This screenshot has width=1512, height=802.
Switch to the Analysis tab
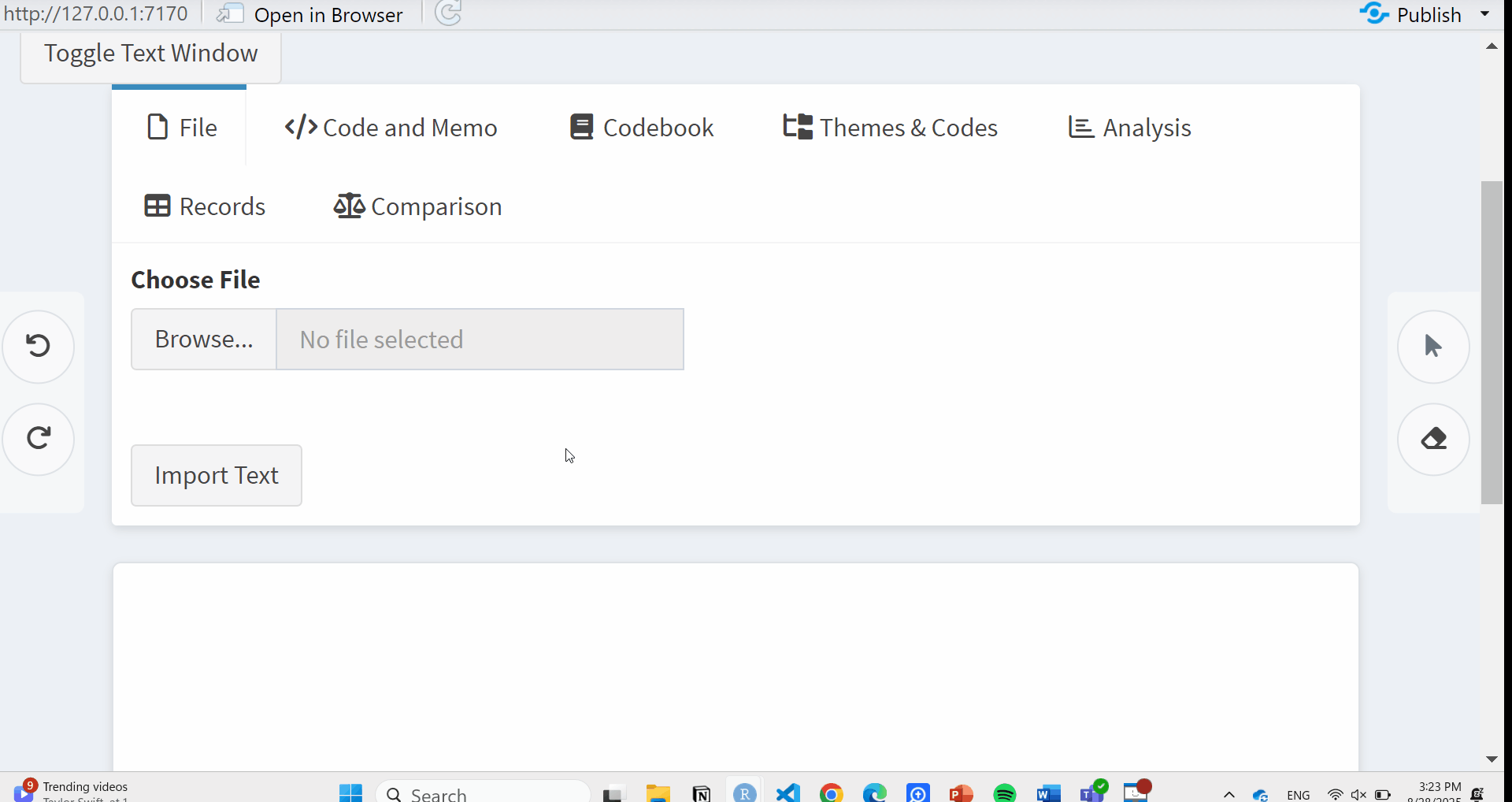[1129, 127]
